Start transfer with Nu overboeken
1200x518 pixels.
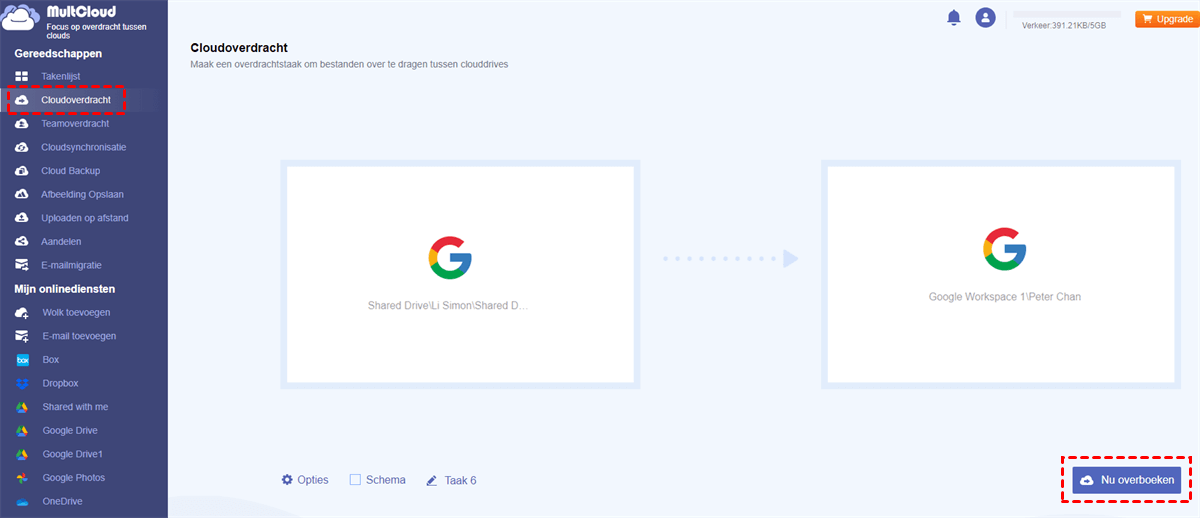click(1126, 480)
